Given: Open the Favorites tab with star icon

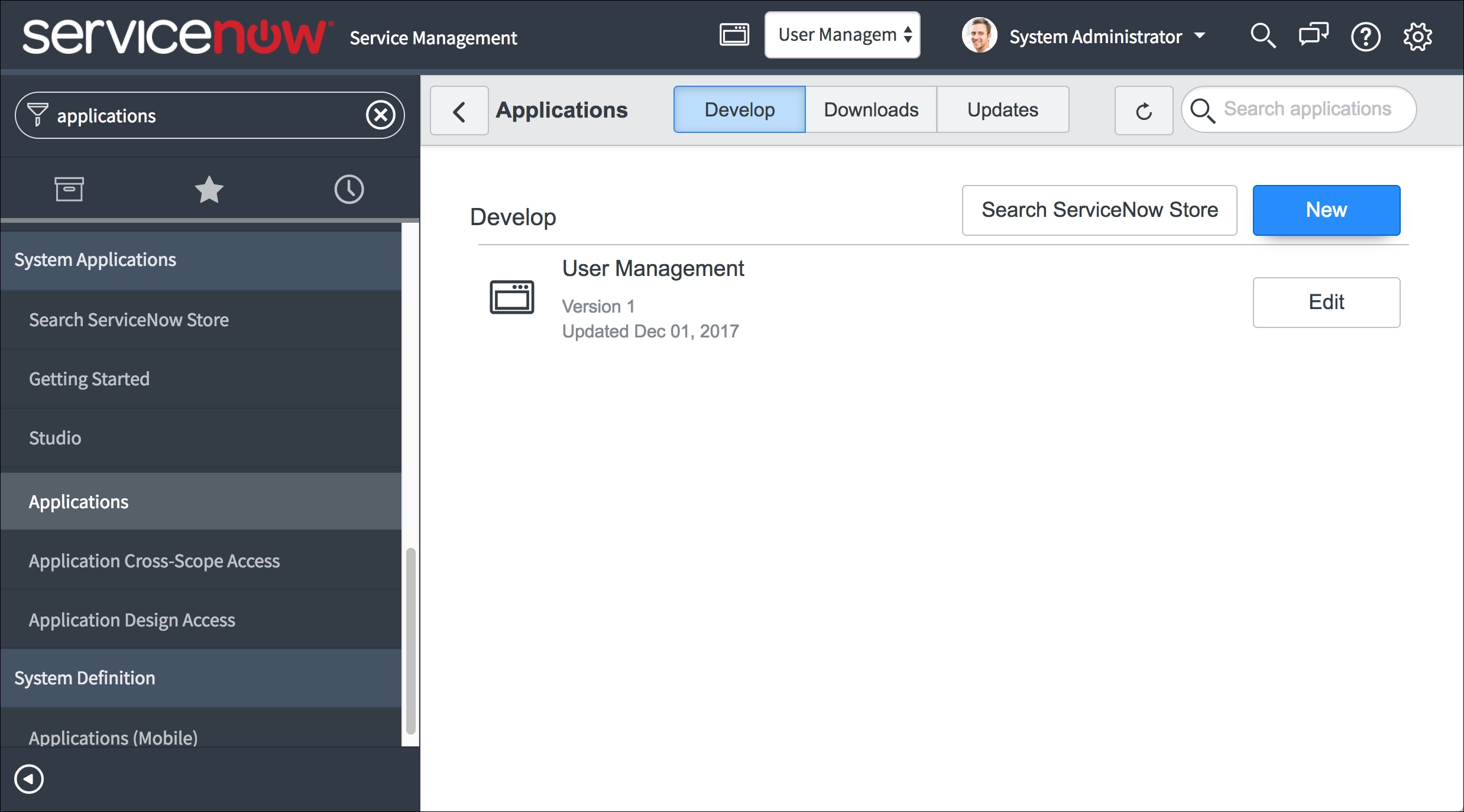Looking at the screenshot, I should coord(209,189).
